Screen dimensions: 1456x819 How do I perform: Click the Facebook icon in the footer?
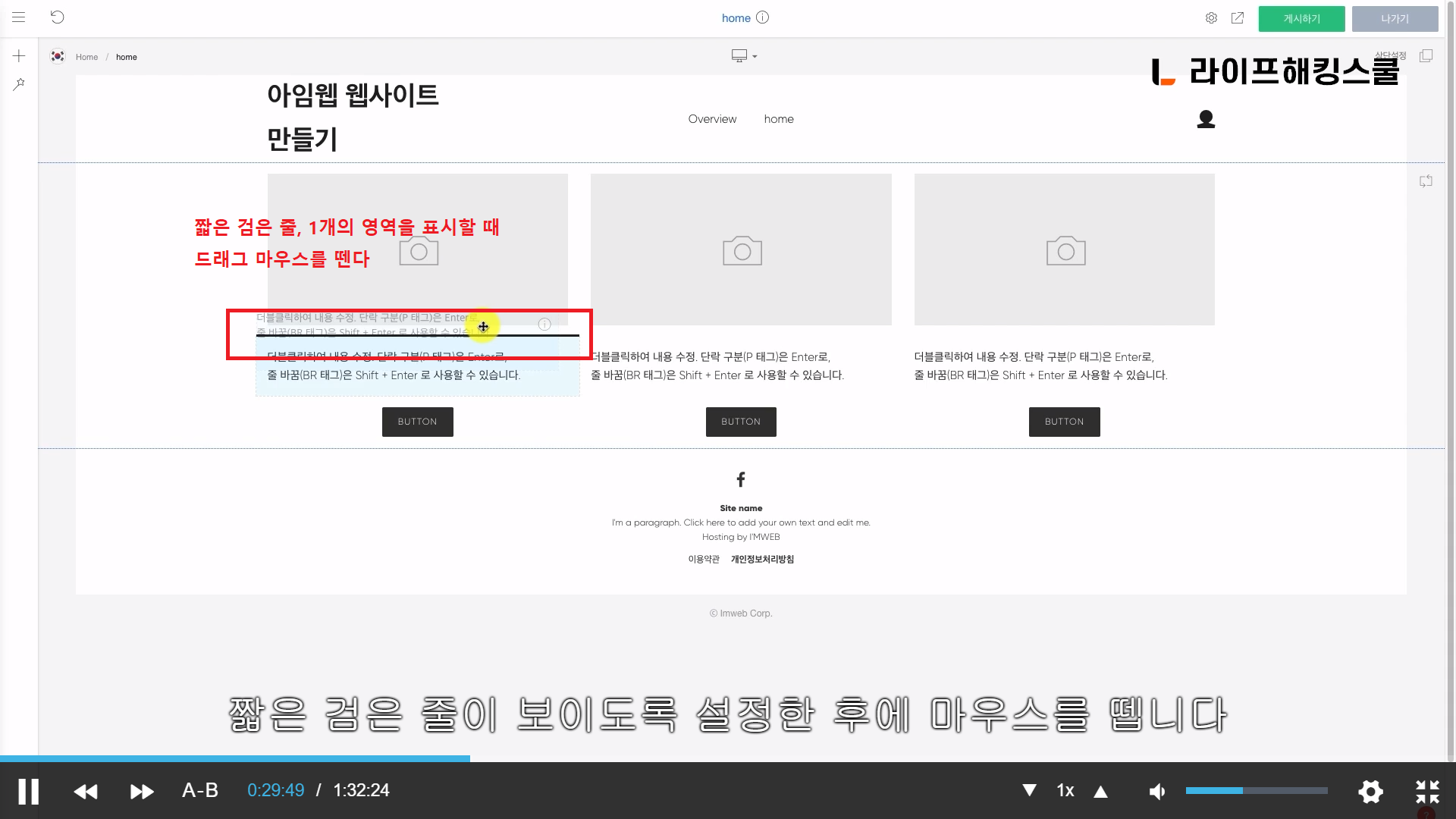(741, 479)
